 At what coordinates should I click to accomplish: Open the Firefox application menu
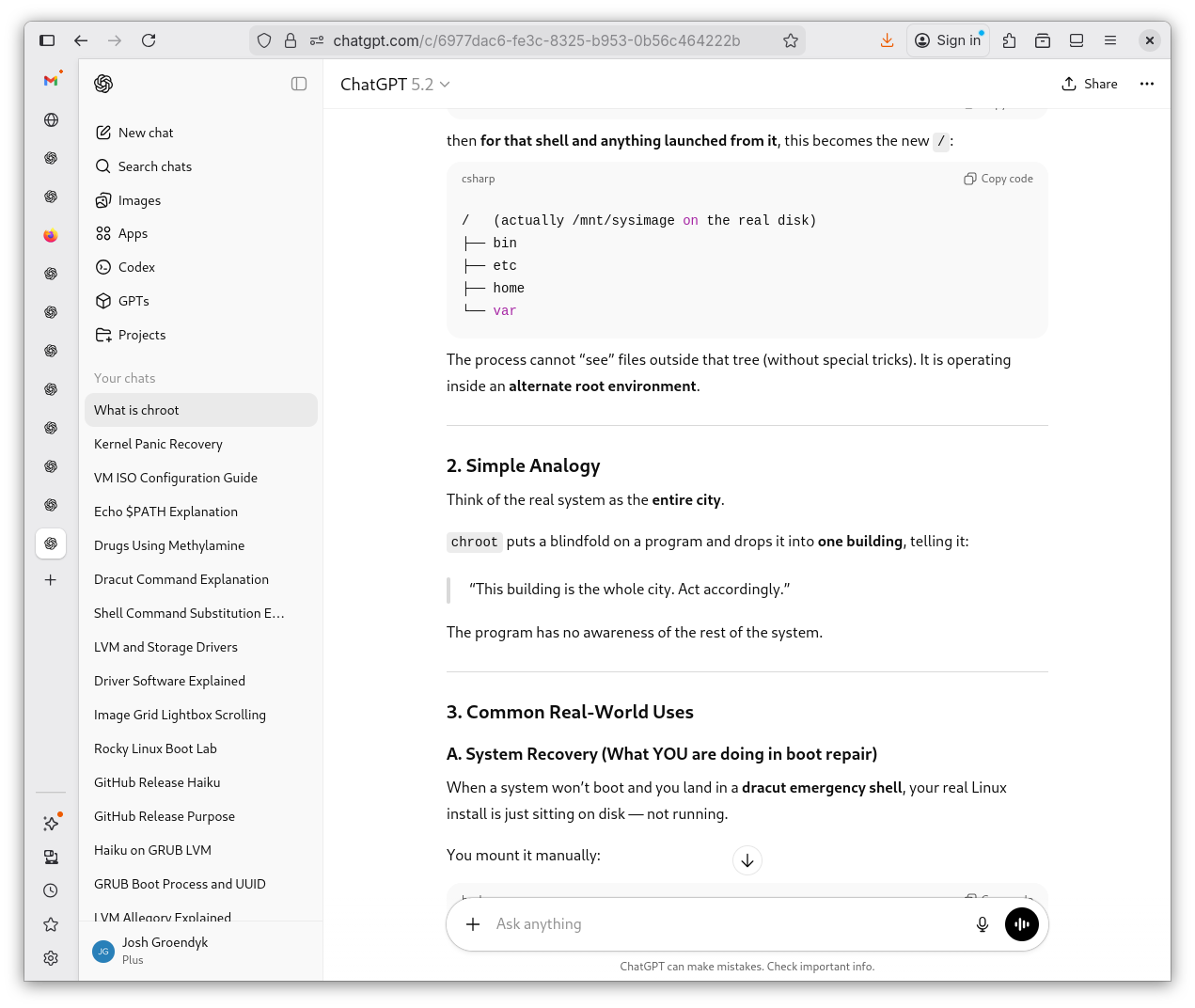[1110, 40]
